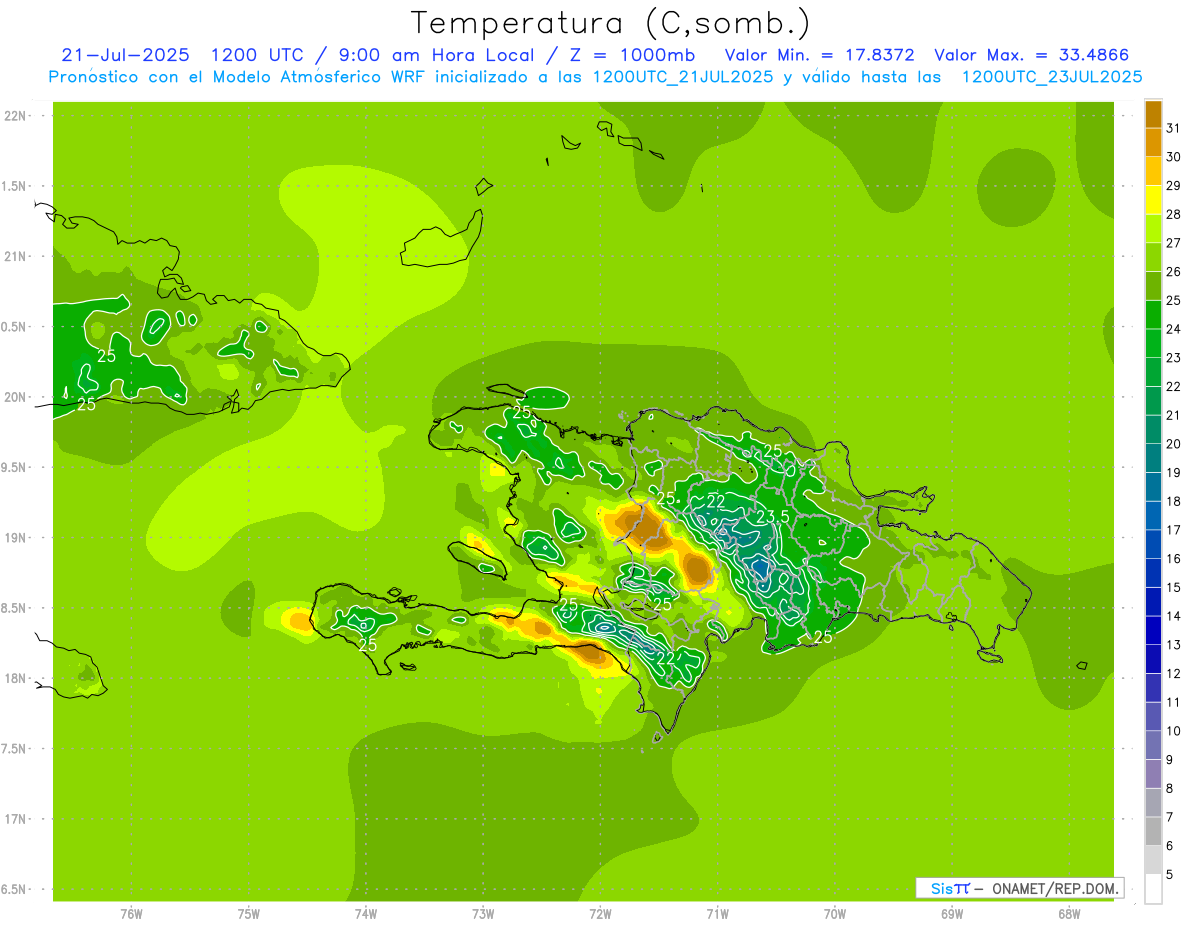Click colorbar label "18"
Image resolution: width=1200 pixels, height=927 pixels.
pos(1174,501)
